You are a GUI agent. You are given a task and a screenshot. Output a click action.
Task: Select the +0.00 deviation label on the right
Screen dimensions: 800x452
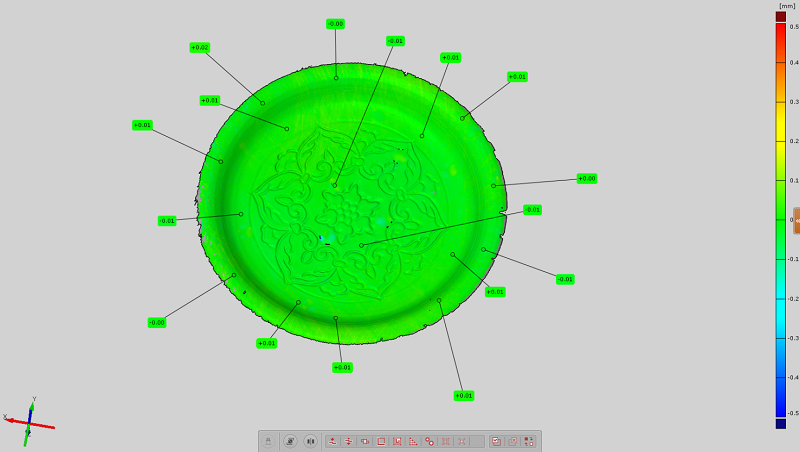click(586, 178)
